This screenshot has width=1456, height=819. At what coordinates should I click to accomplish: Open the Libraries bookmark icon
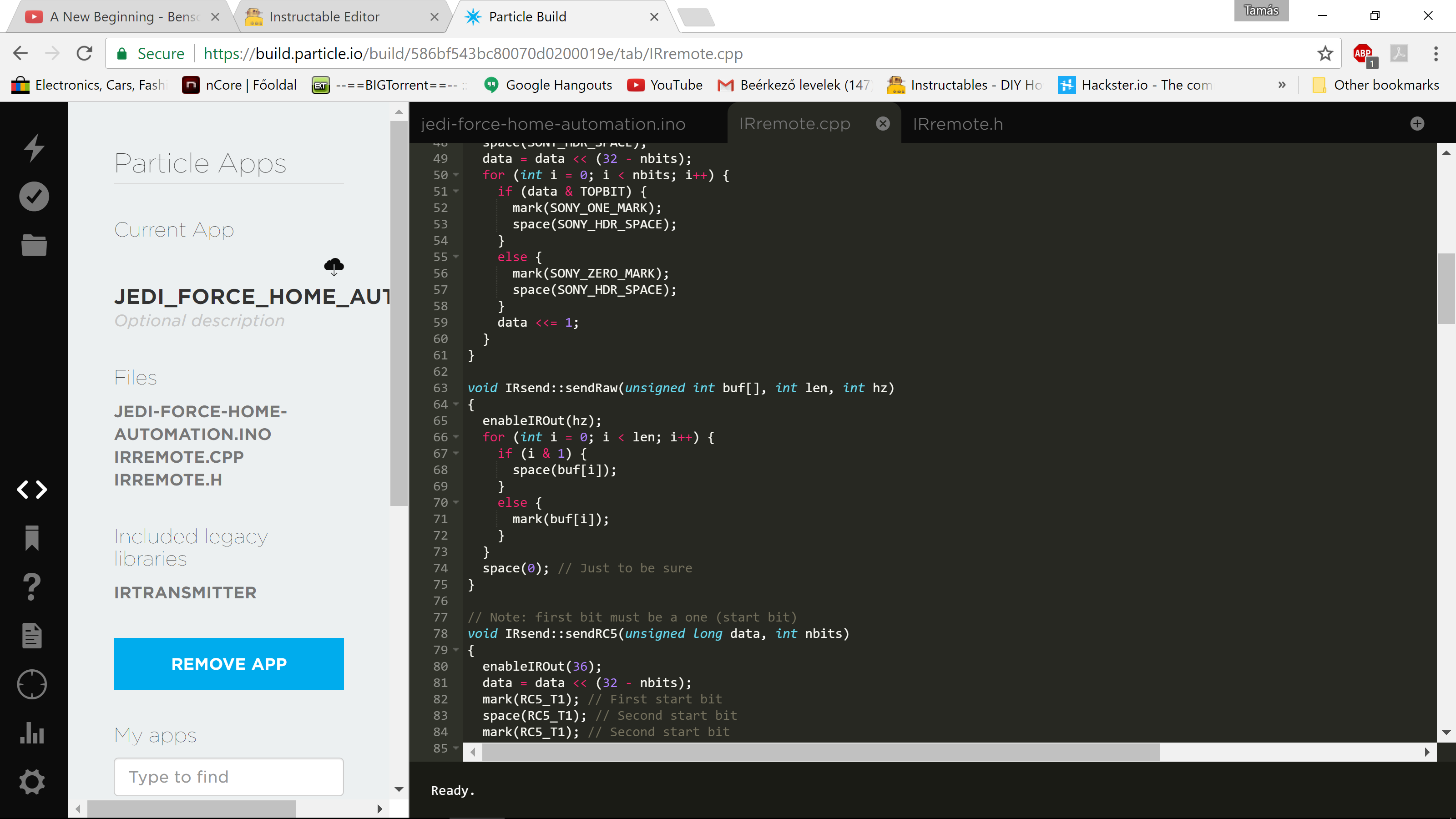pos(32,537)
